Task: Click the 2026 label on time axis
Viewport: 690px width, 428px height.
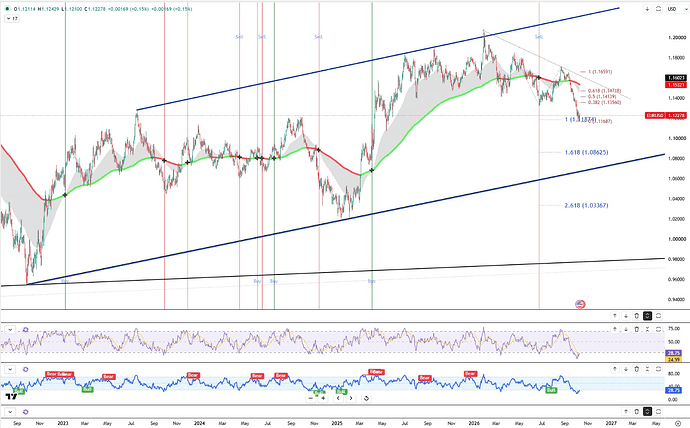Action: 474,423
